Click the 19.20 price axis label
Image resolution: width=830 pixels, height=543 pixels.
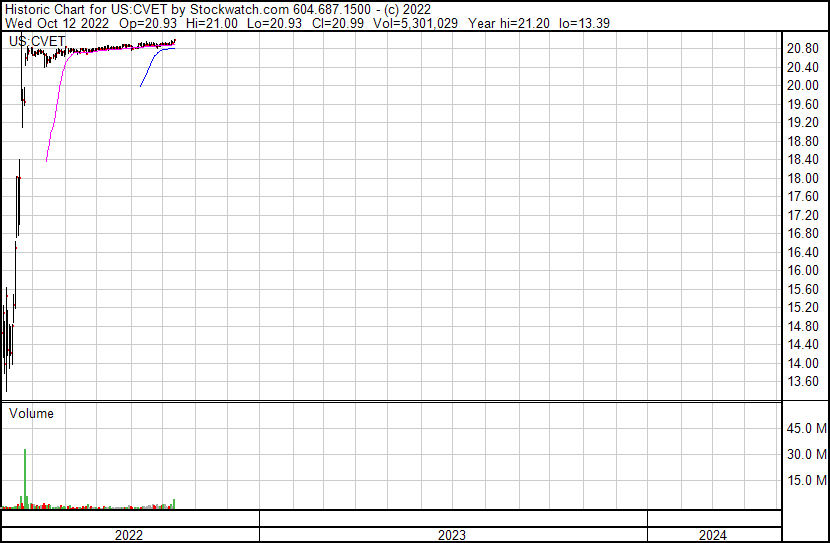(x=803, y=123)
